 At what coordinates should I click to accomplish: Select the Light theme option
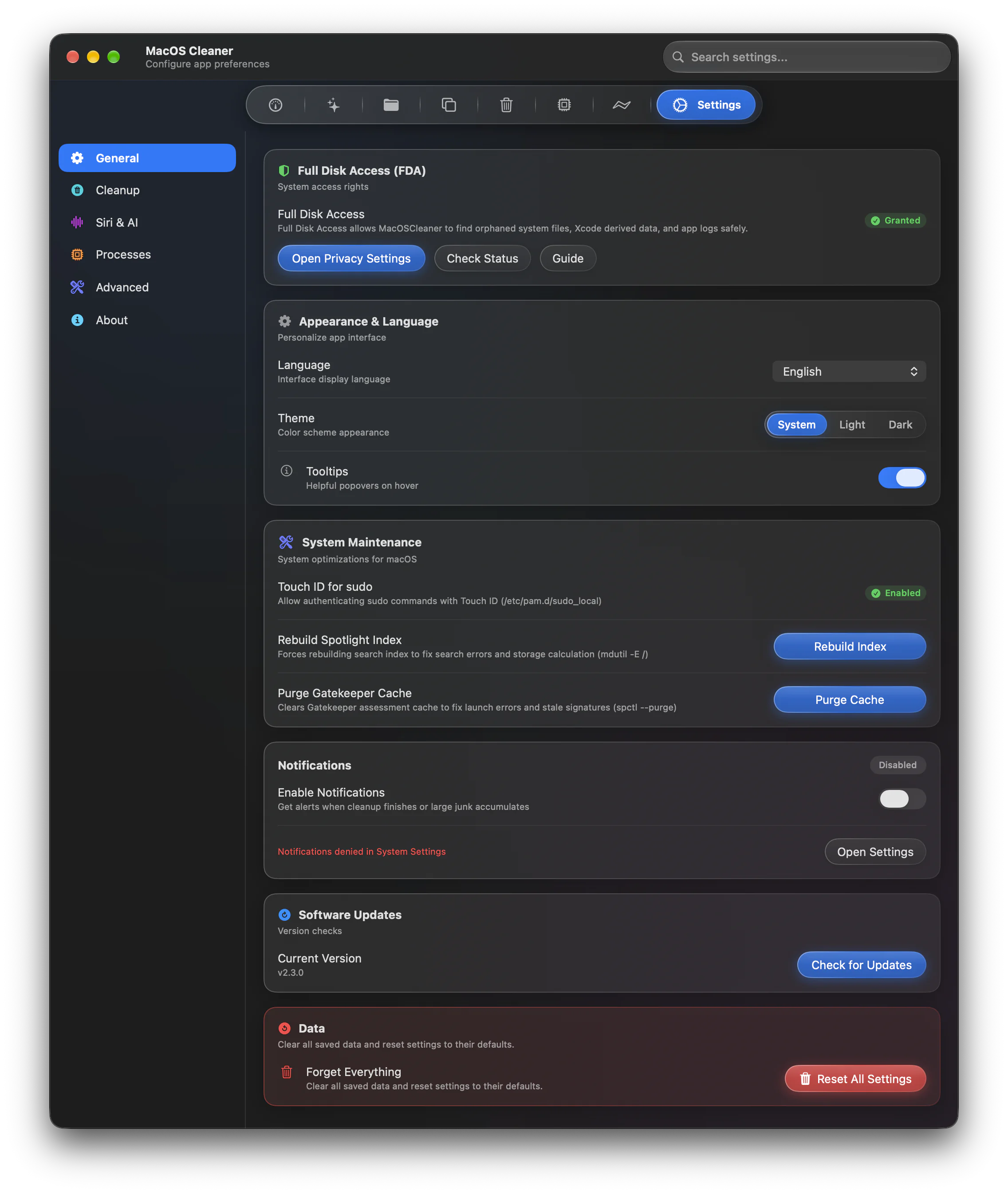(851, 425)
